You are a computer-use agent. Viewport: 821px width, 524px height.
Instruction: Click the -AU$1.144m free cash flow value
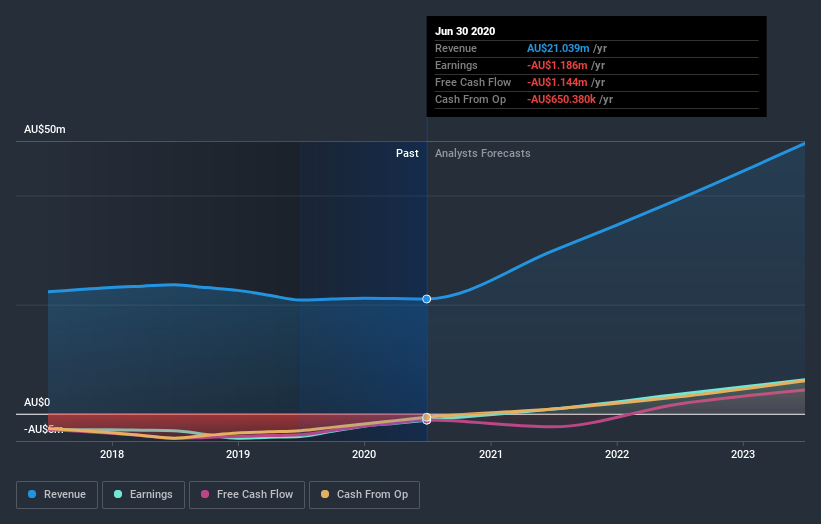click(557, 82)
